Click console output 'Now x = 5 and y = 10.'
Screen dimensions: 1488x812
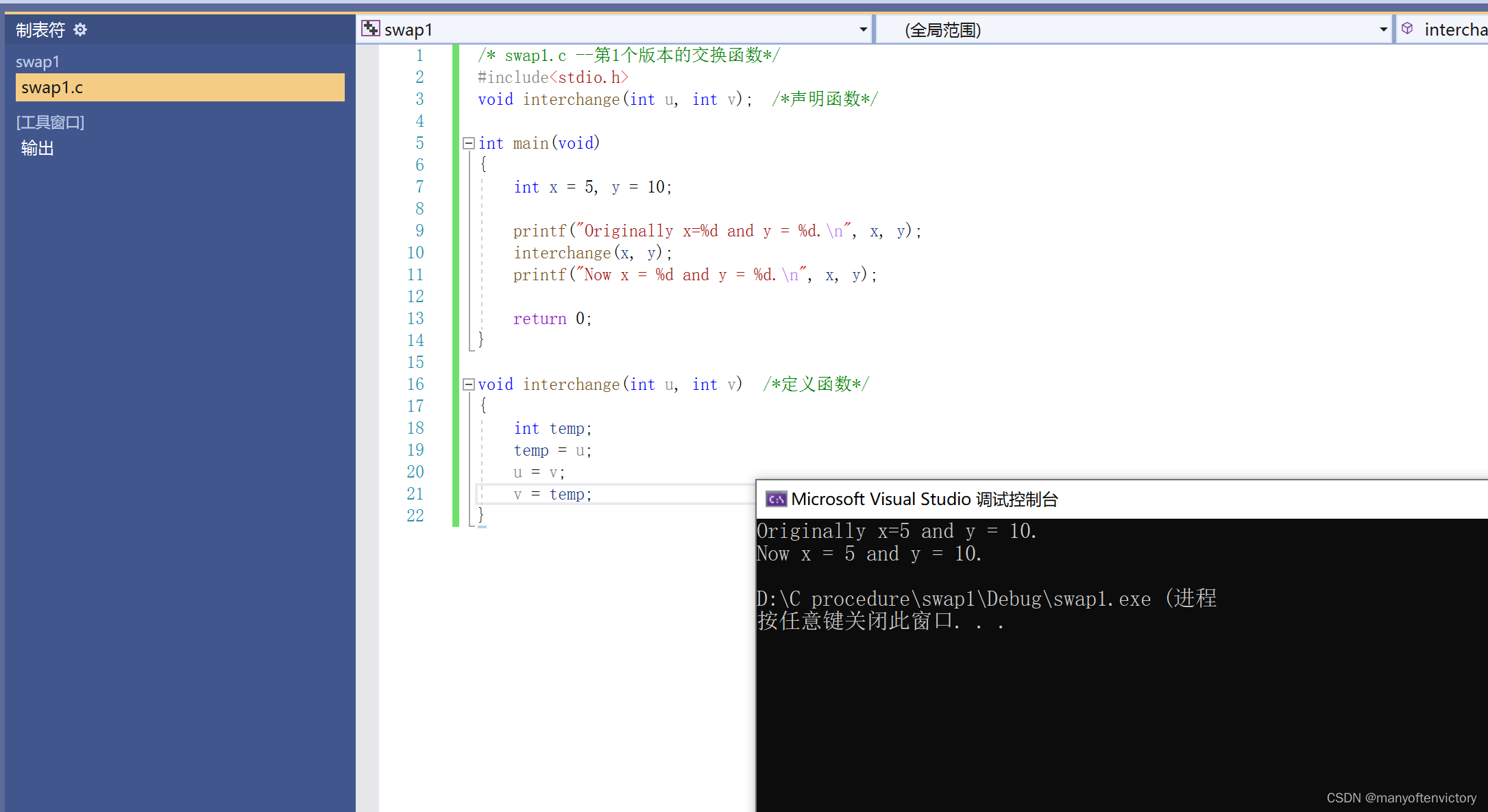[x=869, y=554]
